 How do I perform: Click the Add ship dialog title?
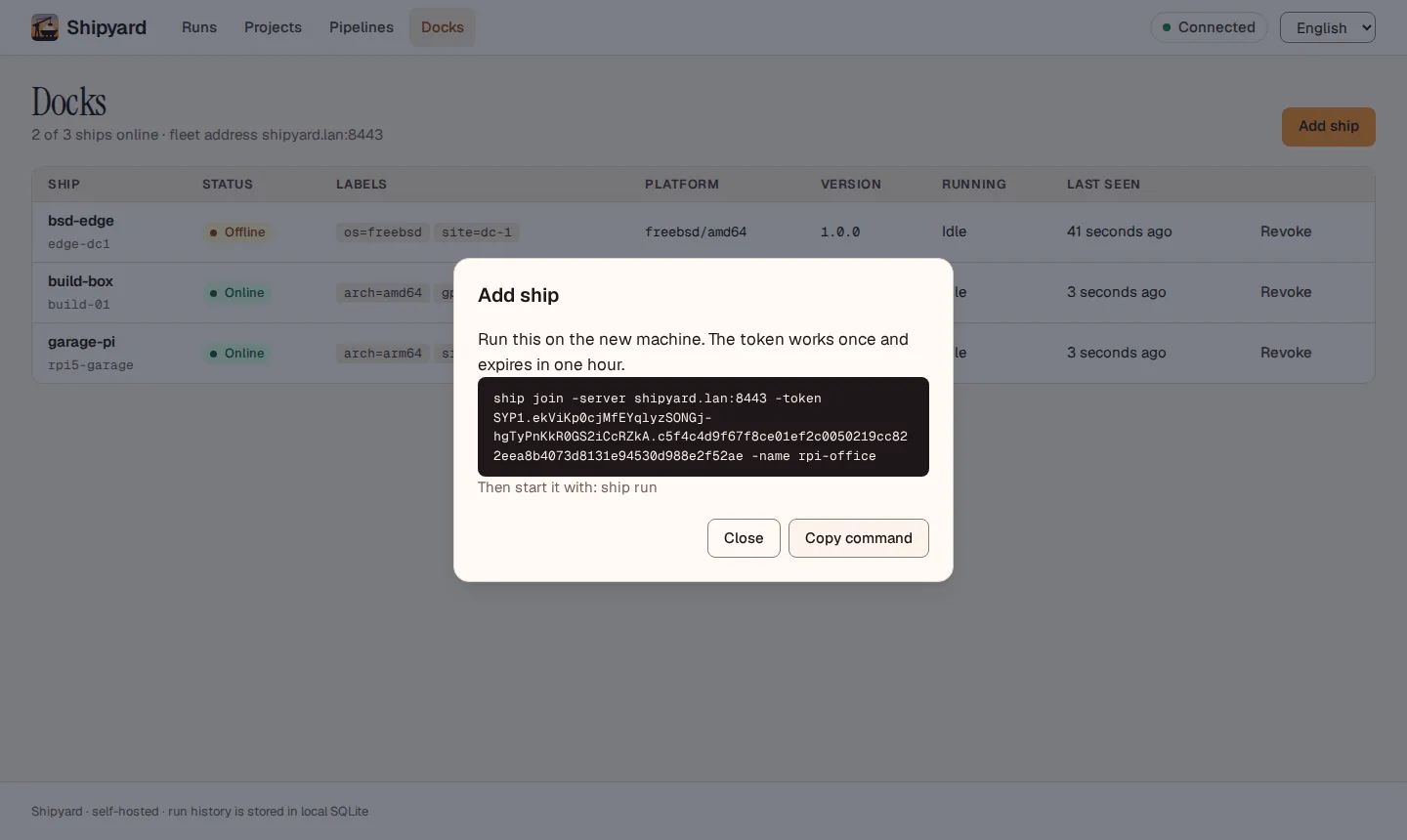[x=519, y=295]
